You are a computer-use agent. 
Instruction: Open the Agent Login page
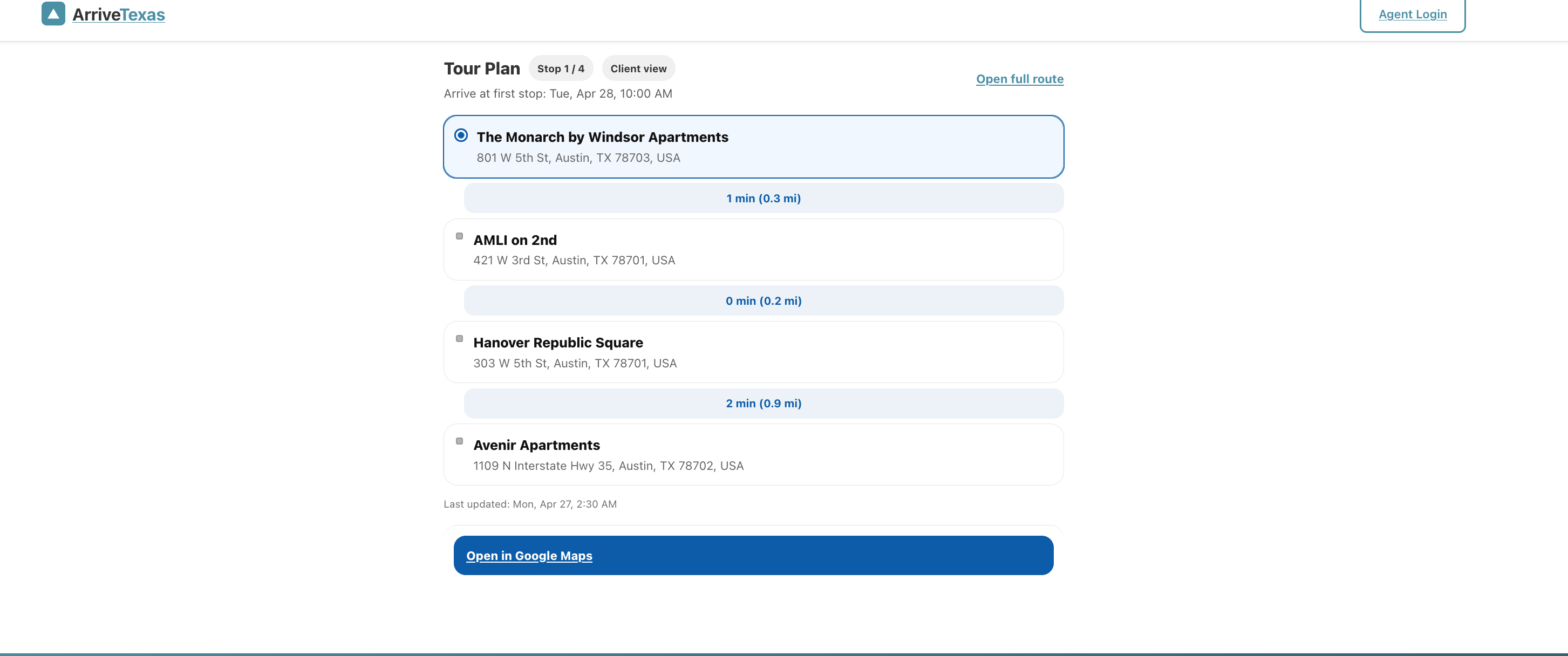pyautogui.click(x=1412, y=14)
